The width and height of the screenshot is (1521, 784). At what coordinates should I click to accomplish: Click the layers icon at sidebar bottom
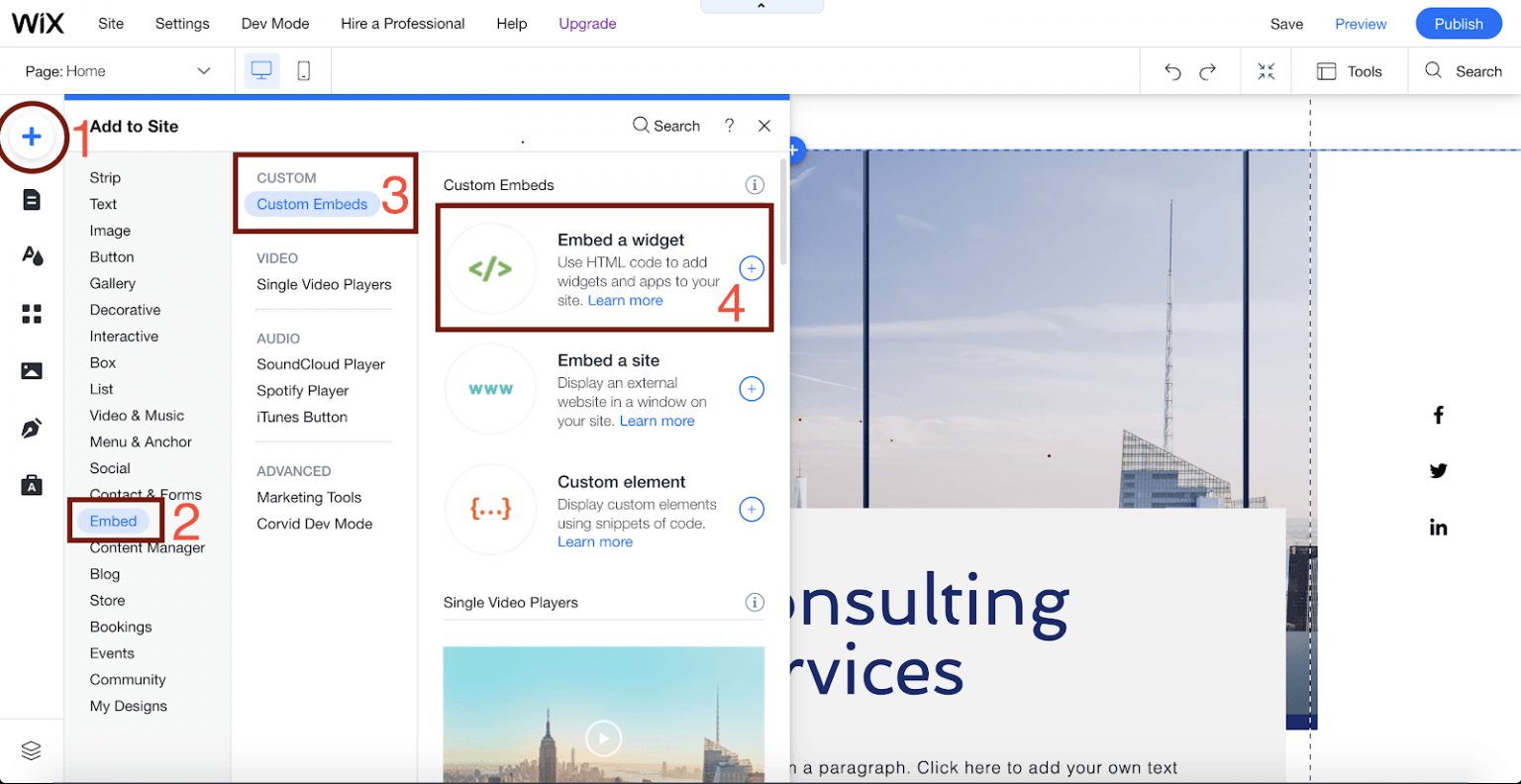[x=33, y=749]
